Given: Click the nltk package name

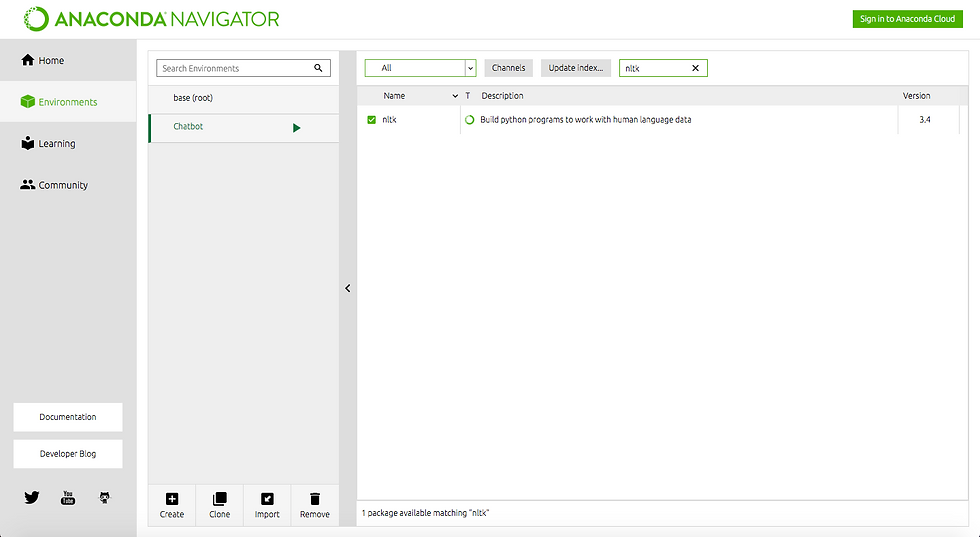Looking at the screenshot, I should 389,119.
